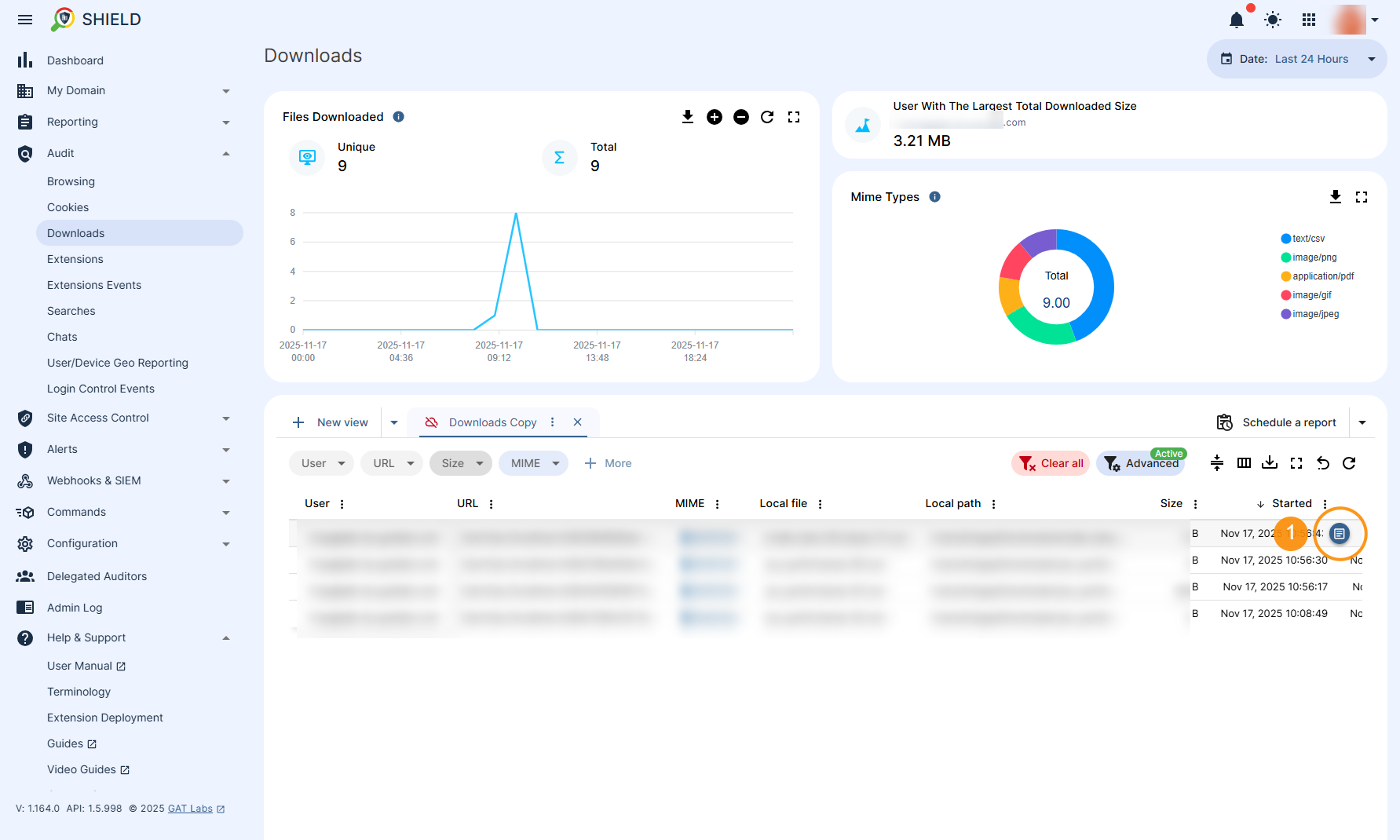Open the notifications bell
The width and height of the screenshot is (1400, 840).
(1237, 20)
